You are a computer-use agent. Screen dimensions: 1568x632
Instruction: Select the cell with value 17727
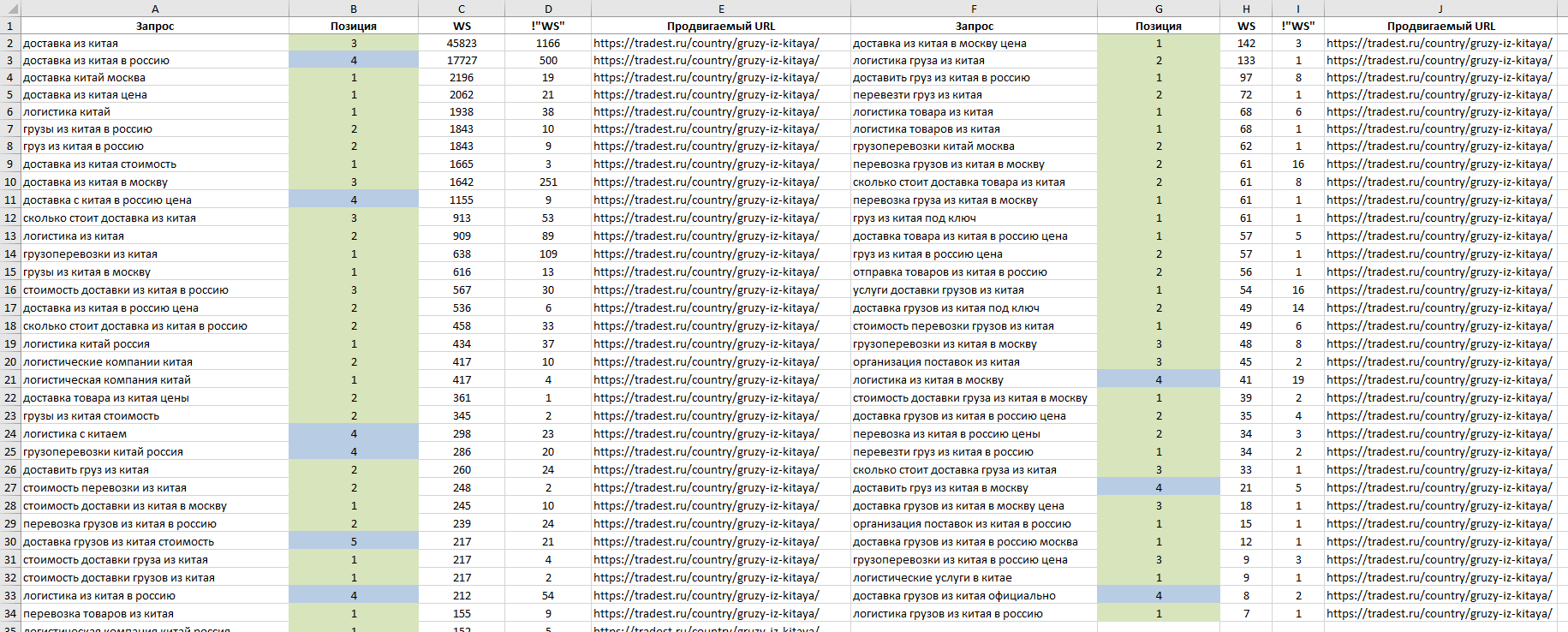click(462, 61)
